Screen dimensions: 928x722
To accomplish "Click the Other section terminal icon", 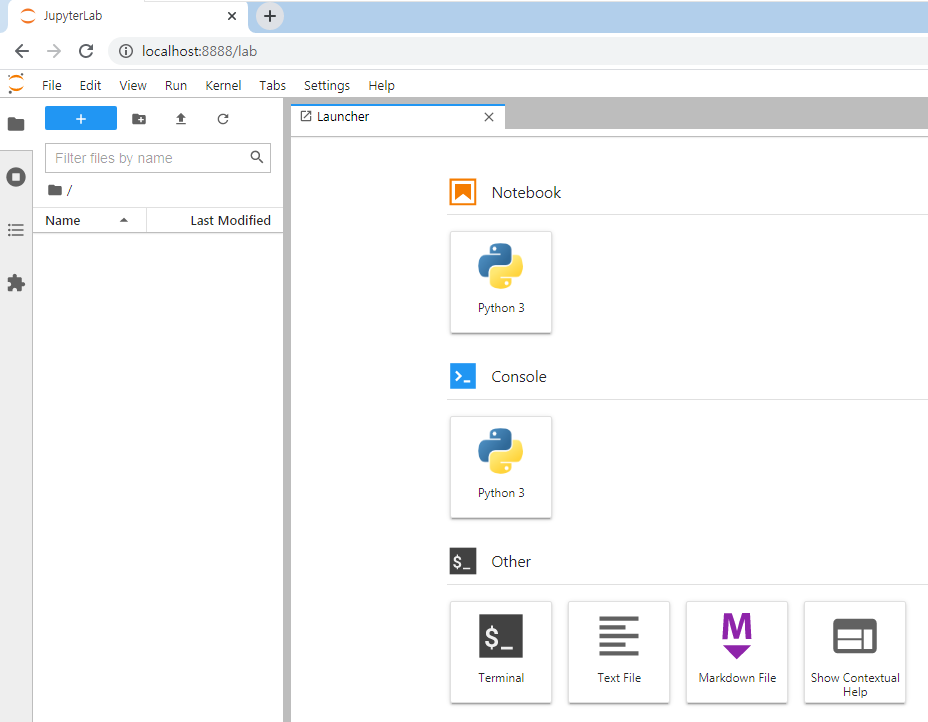I will [463, 561].
